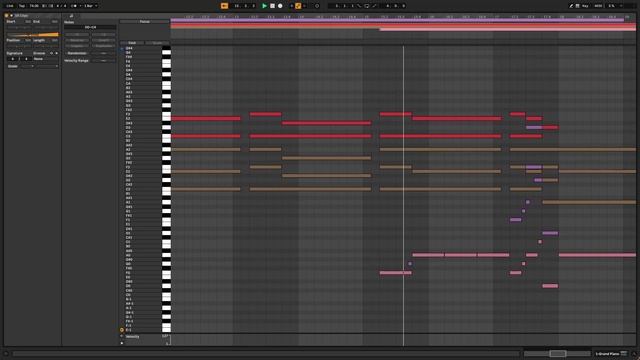This screenshot has height=360, width=640.
Task: Click the tempo field showing 74.00
Action: coord(34,6)
